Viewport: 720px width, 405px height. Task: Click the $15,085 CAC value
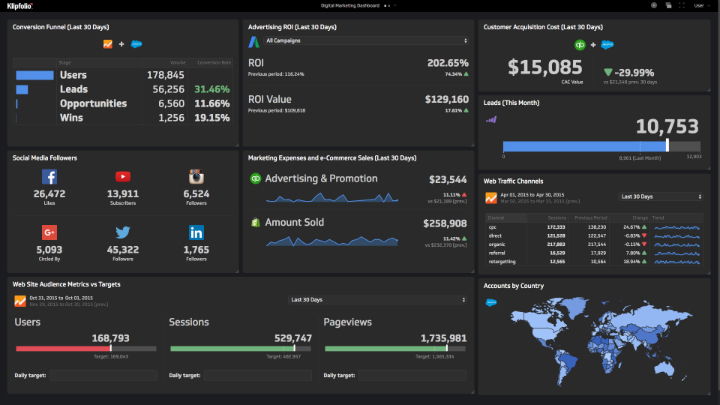tap(545, 67)
